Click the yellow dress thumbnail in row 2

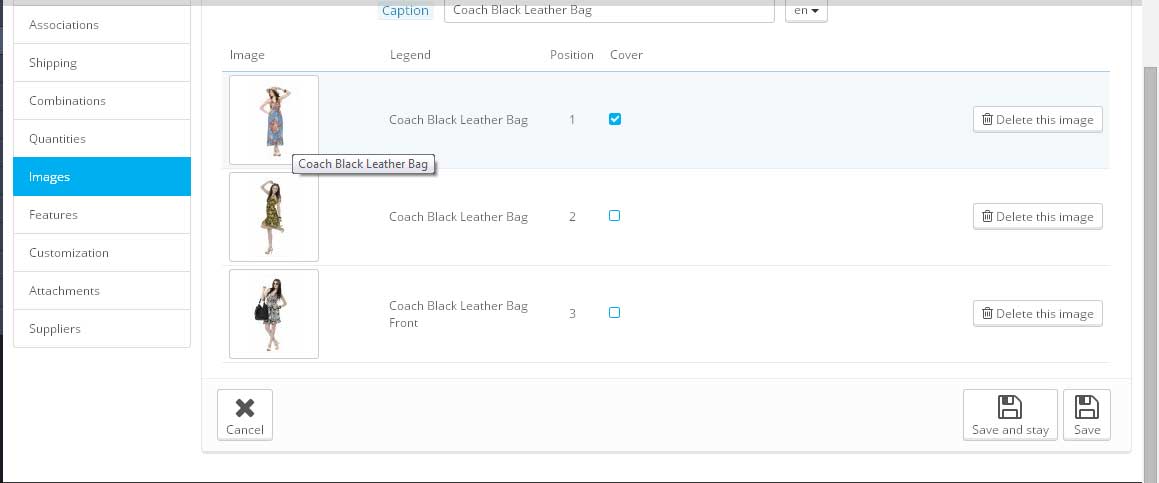pyautogui.click(x=274, y=217)
